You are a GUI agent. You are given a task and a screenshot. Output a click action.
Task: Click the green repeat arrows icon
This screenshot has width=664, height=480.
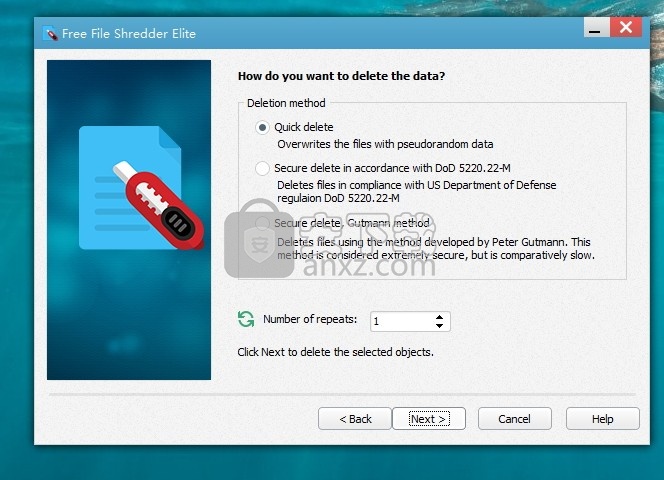[x=246, y=319]
